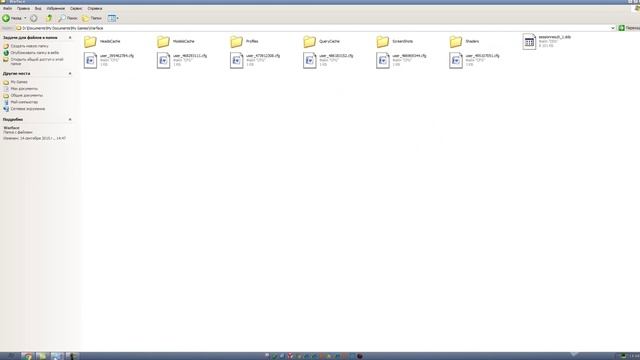Select the cfg file below Shaders folder

[474, 60]
